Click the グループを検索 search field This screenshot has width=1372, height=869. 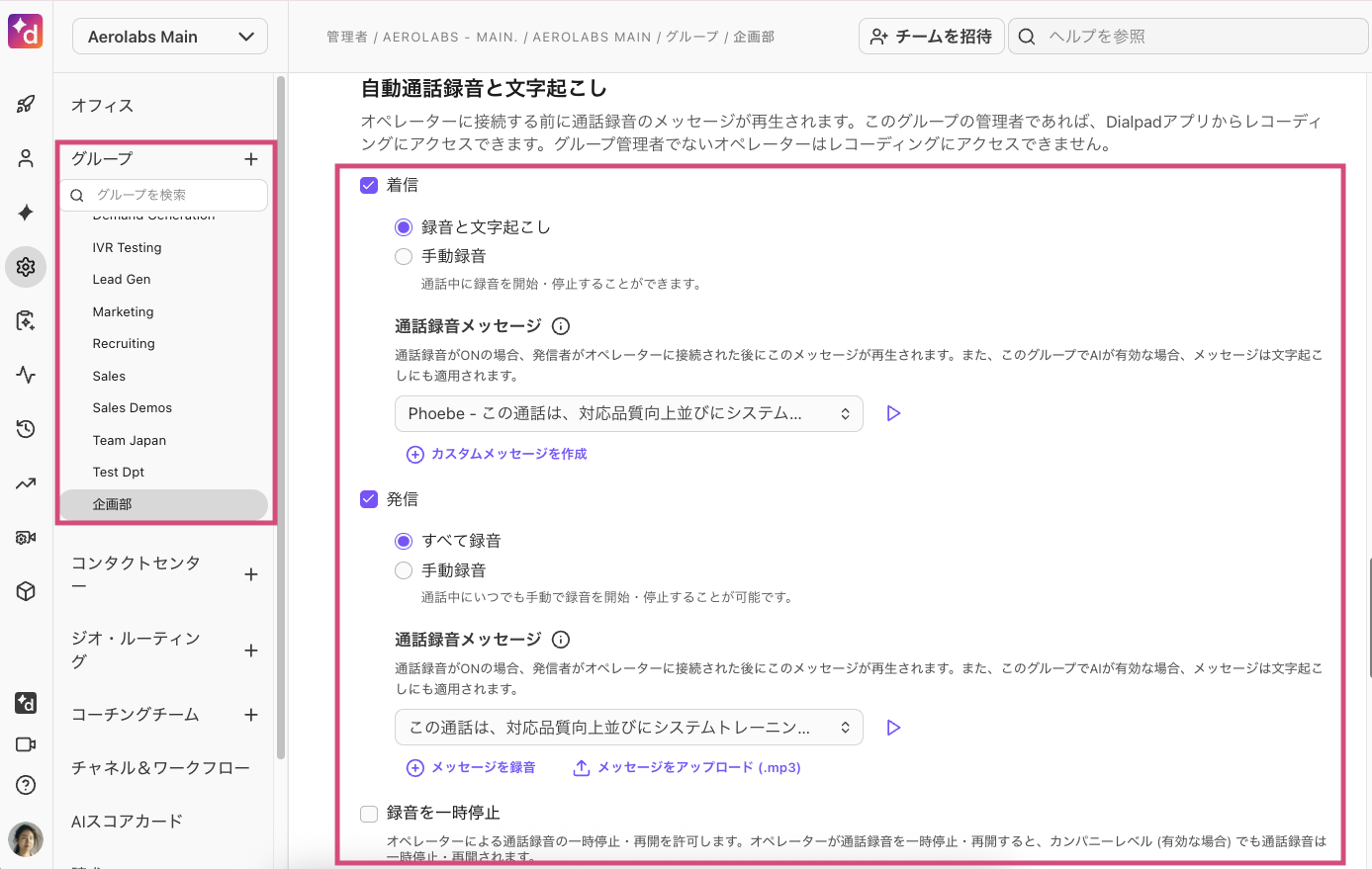click(x=163, y=195)
